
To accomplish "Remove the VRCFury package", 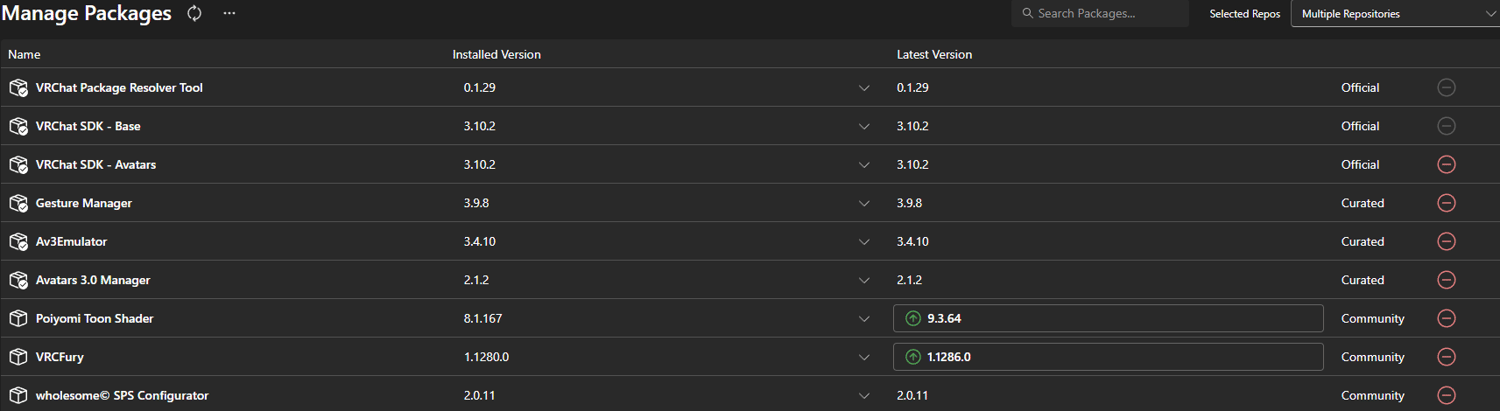I will tap(1446, 357).
